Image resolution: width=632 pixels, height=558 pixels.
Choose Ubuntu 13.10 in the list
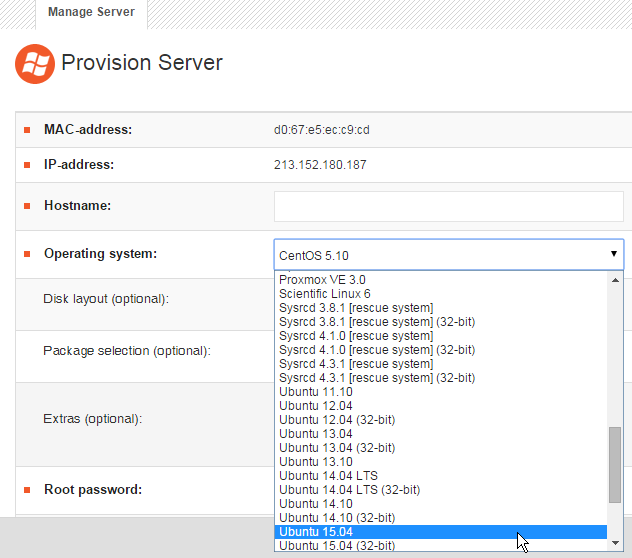pyautogui.click(x=441, y=462)
